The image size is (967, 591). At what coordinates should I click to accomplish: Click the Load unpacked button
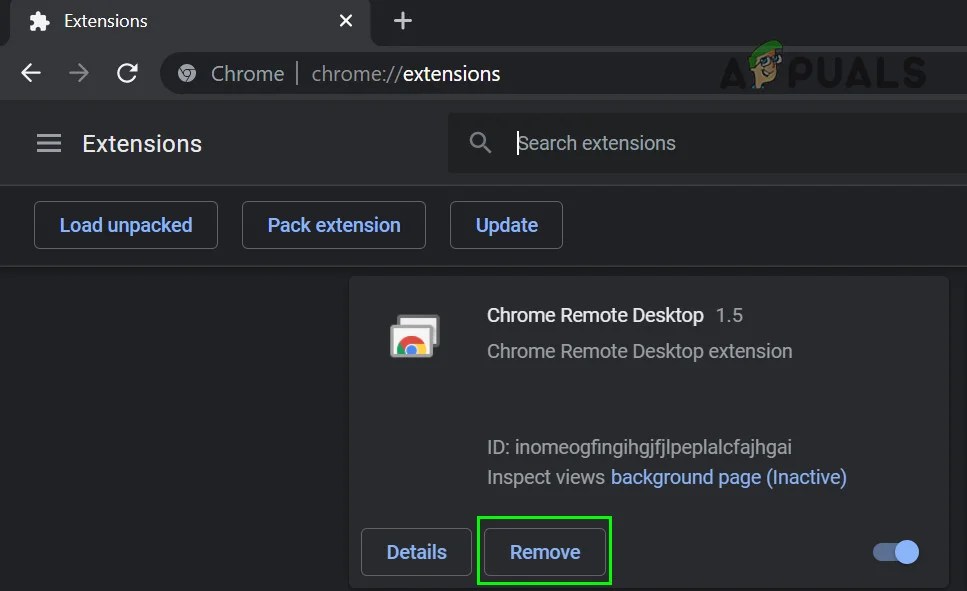pyautogui.click(x=126, y=225)
